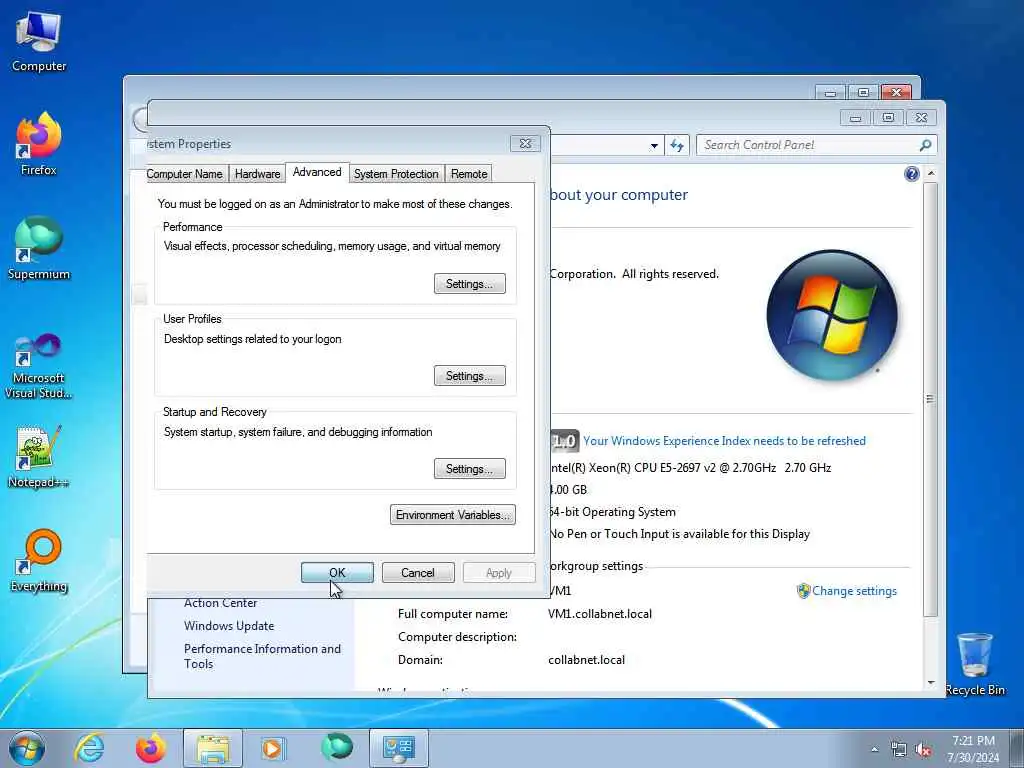Click the collabnet.local domain value
The height and width of the screenshot is (768, 1024).
pyautogui.click(x=586, y=660)
